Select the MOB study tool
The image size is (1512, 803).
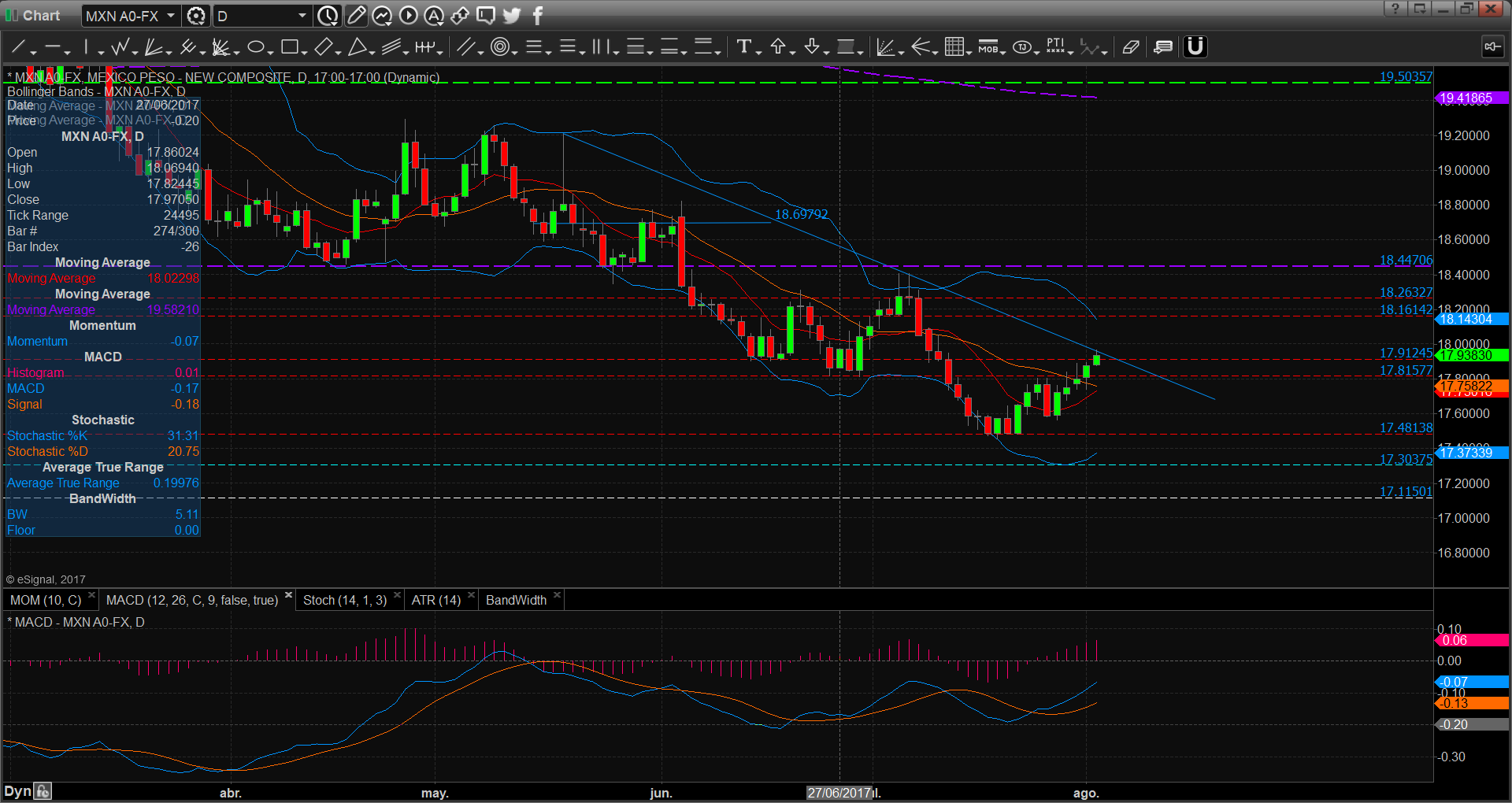coord(988,47)
